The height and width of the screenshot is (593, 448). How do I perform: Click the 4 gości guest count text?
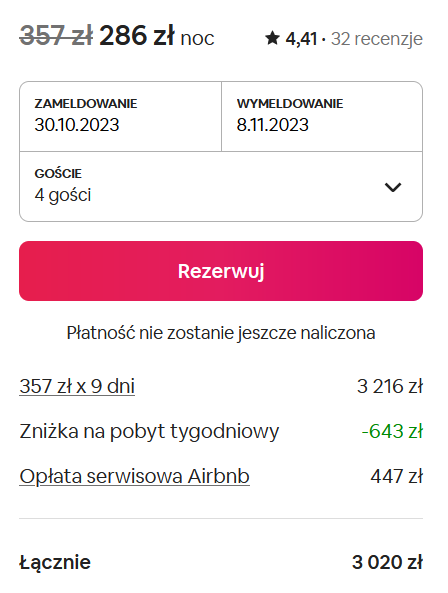click(63, 195)
